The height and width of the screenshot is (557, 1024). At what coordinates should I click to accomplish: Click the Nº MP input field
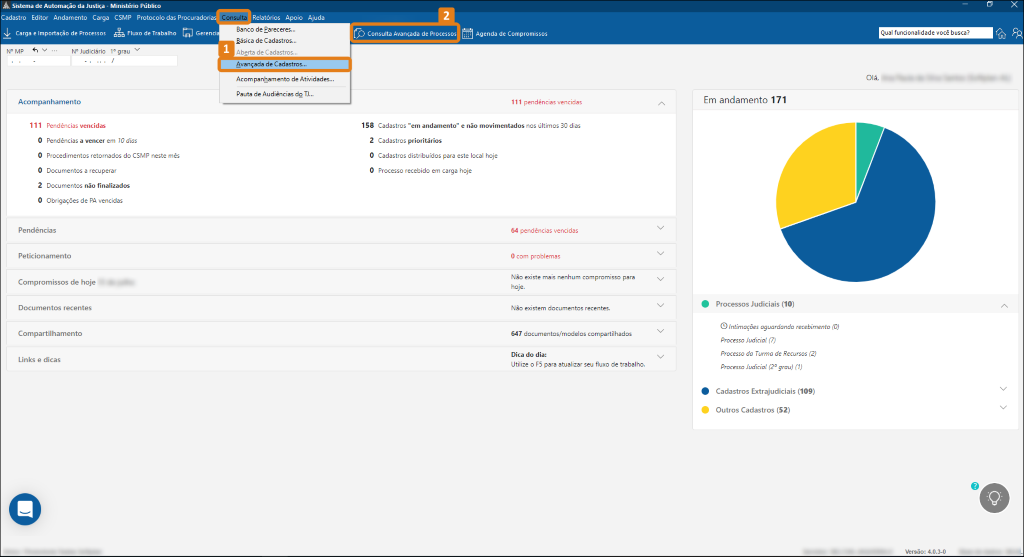(39, 61)
